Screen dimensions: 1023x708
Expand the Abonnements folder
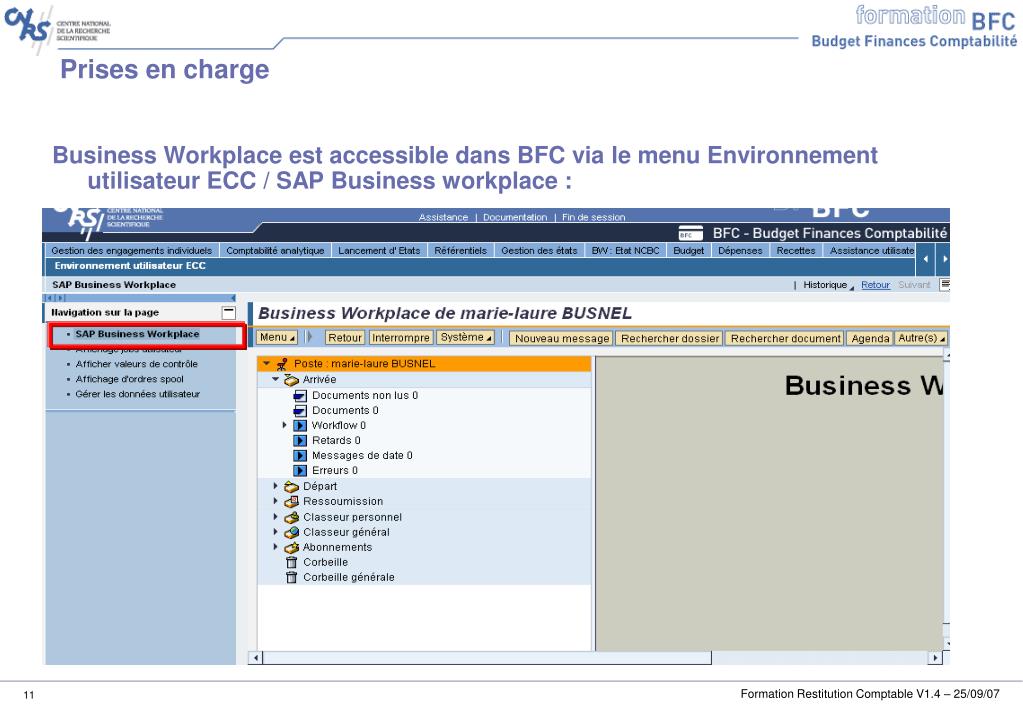(x=275, y=547)
